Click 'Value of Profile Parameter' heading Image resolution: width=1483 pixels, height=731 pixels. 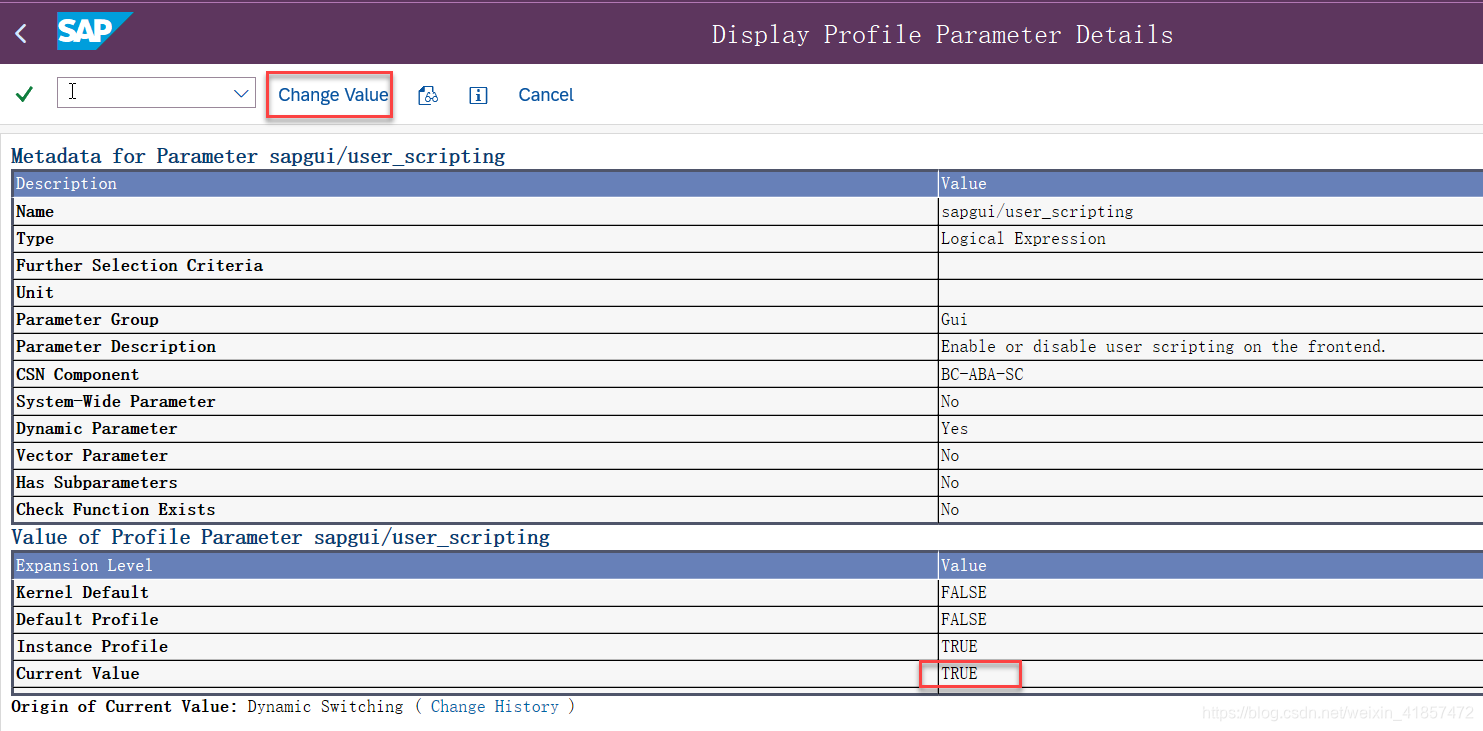[x=280, y=537]
